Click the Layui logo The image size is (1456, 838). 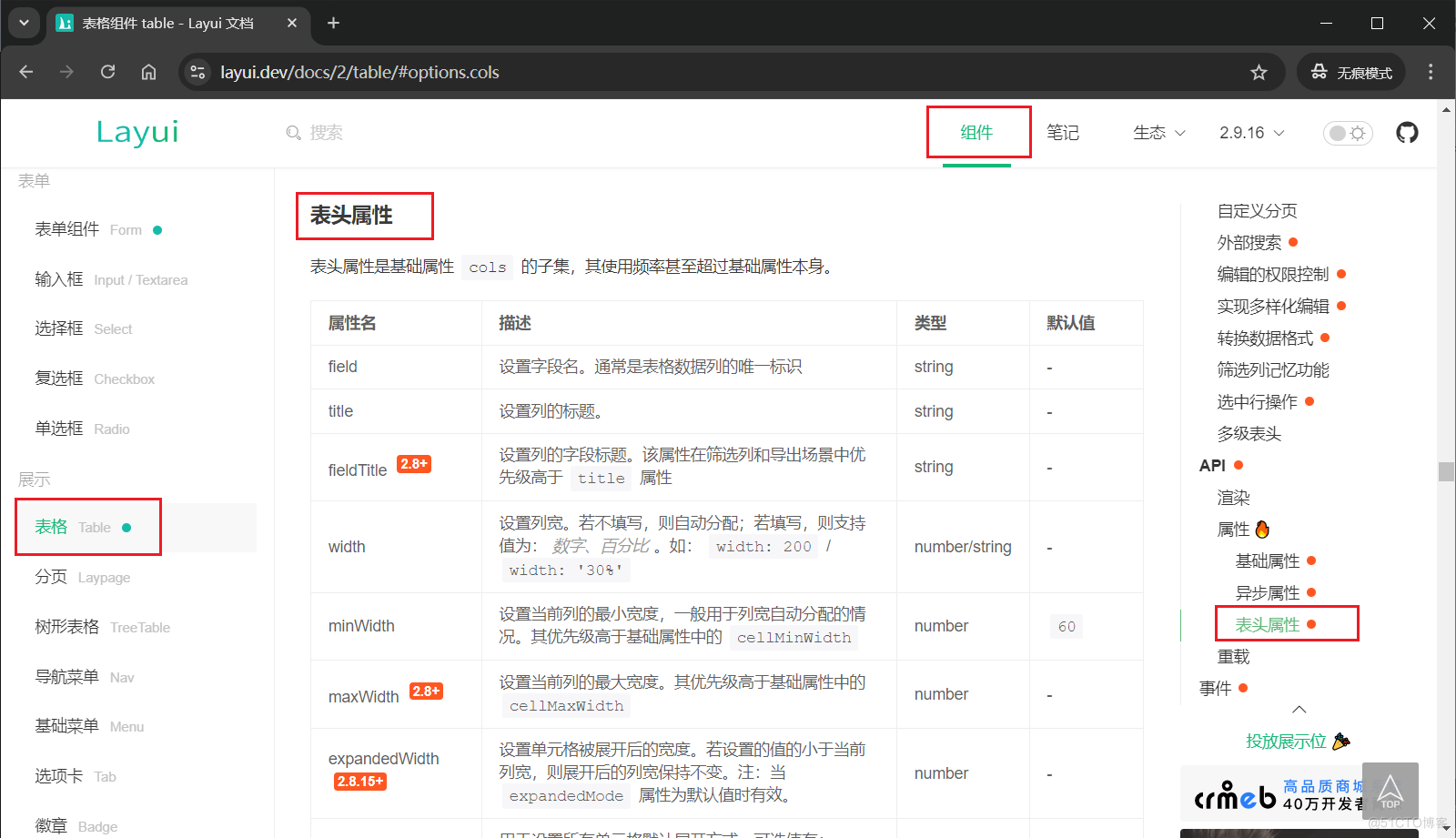[x=137, y=132]
